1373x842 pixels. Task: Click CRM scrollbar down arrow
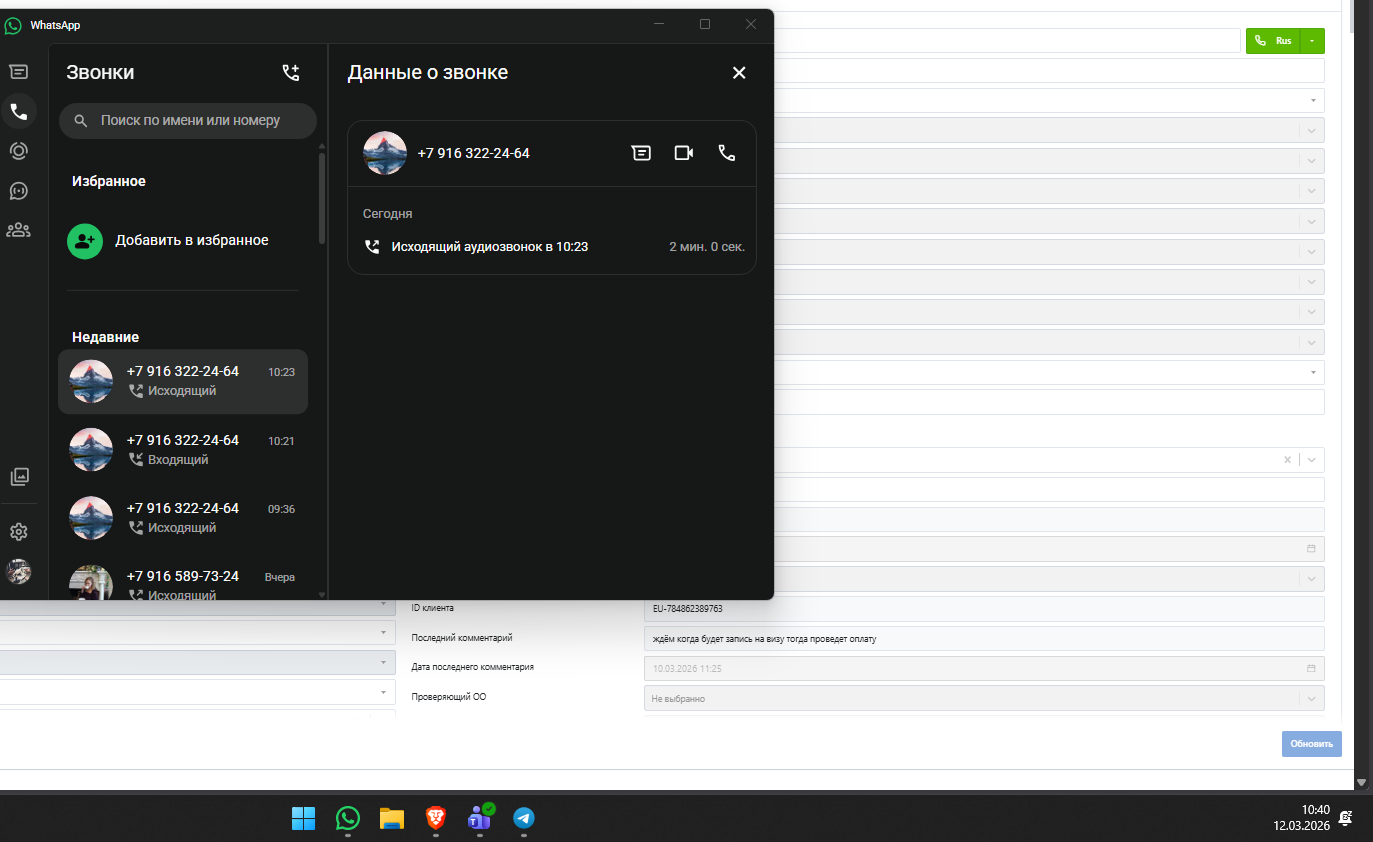point(1362,781)
